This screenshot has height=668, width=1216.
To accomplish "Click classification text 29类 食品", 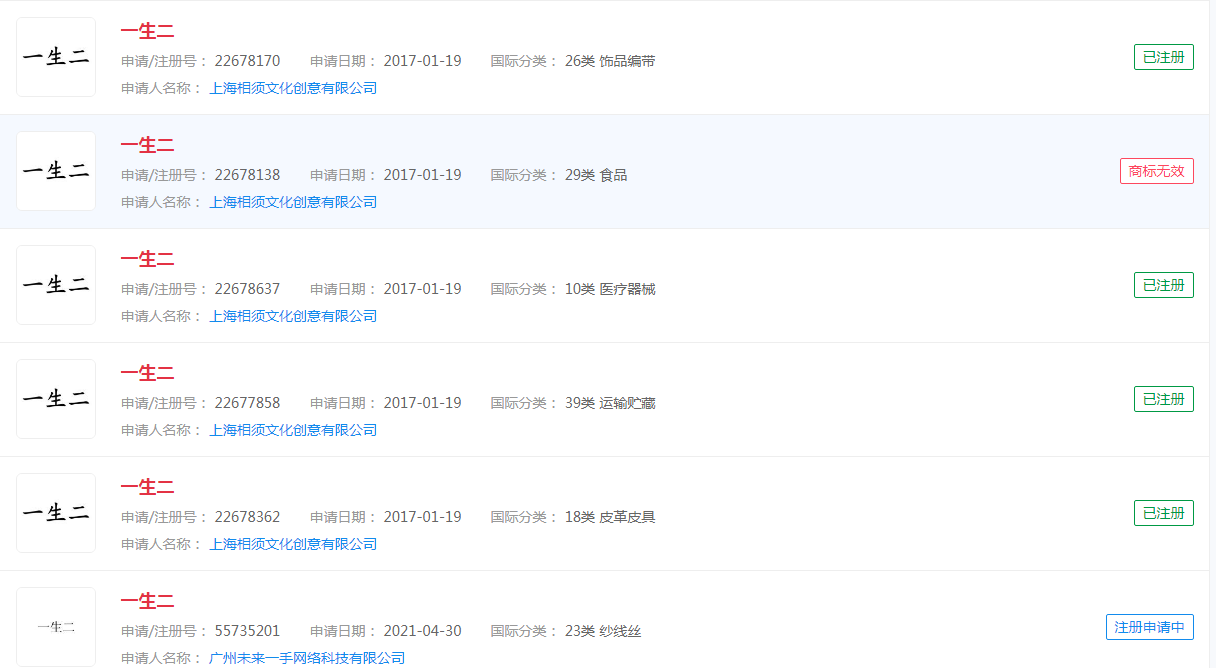I will click(596, 175).
